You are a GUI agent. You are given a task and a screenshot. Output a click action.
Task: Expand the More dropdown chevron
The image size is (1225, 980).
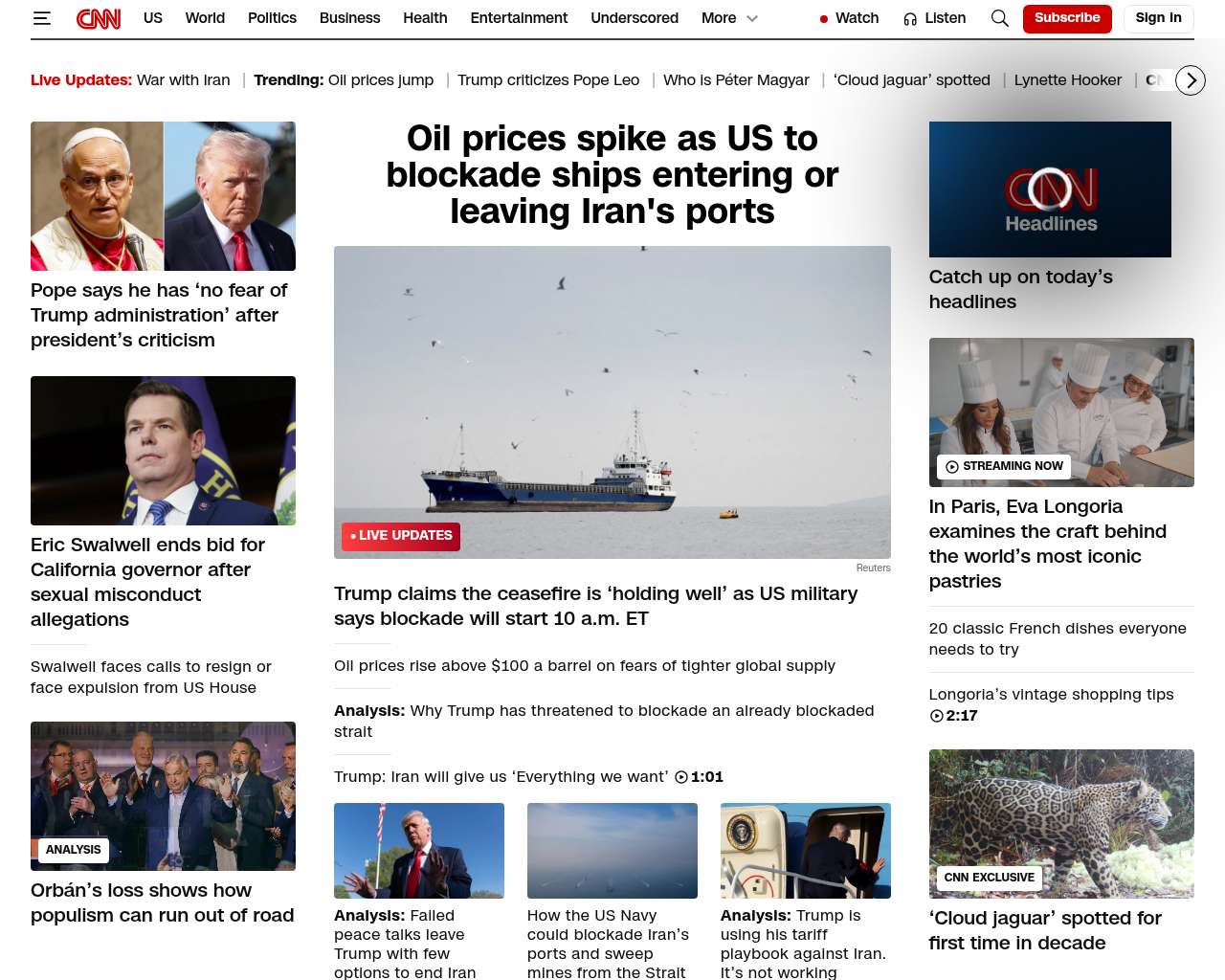[752, 18]
